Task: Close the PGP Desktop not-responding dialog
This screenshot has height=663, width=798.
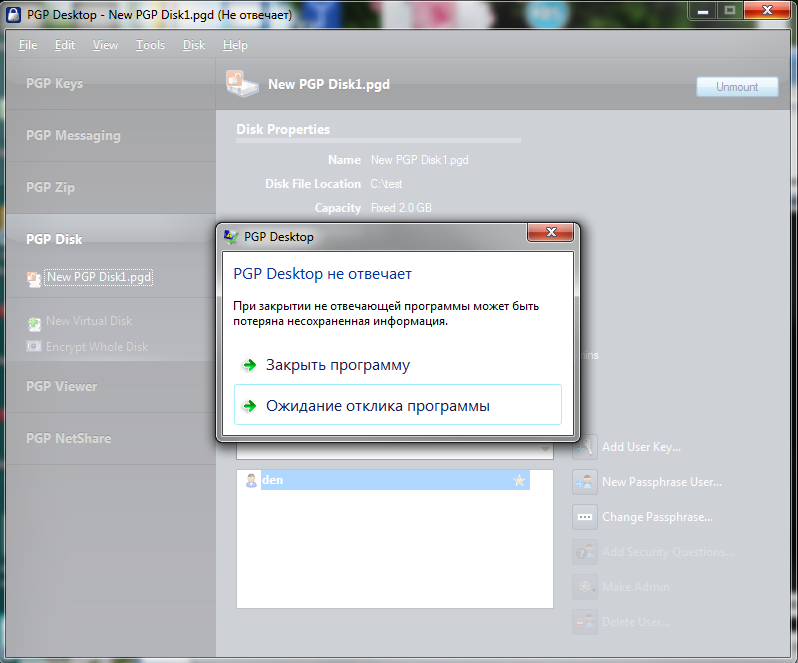Action: (550, 235)
